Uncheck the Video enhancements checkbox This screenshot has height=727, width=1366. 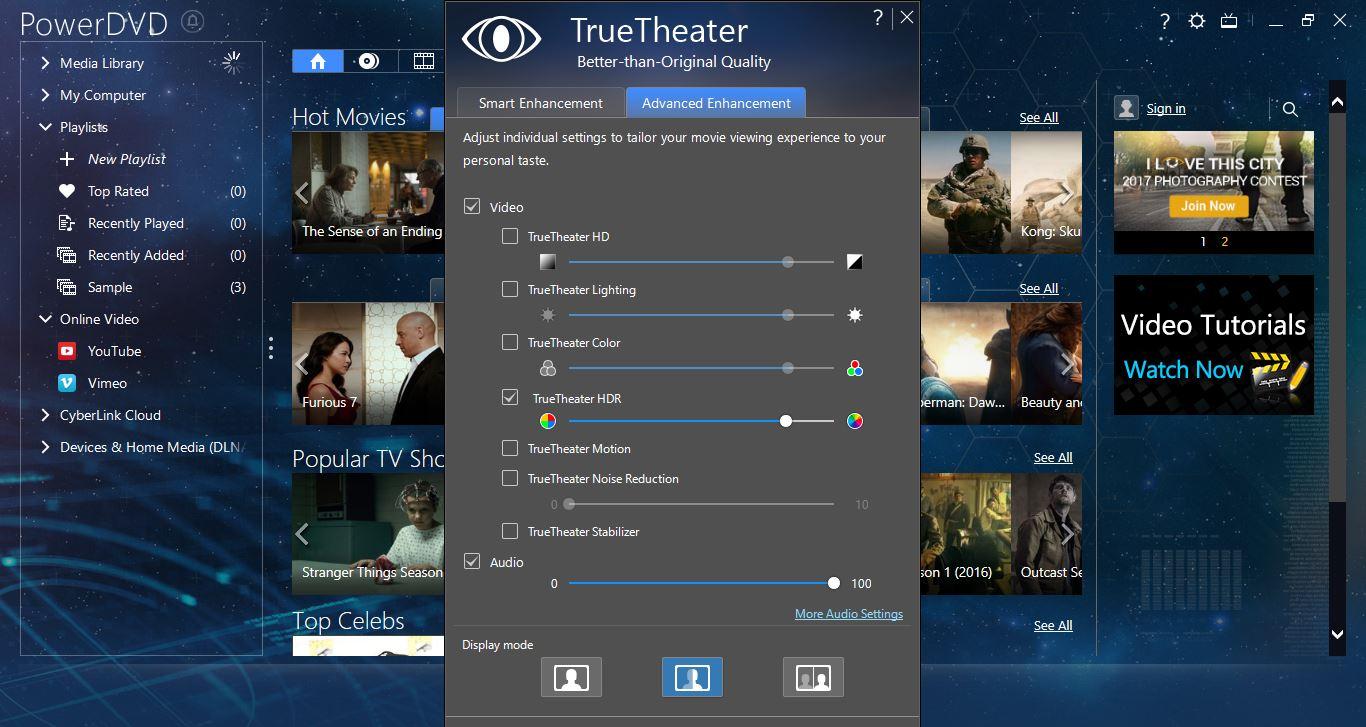point(472,207)
